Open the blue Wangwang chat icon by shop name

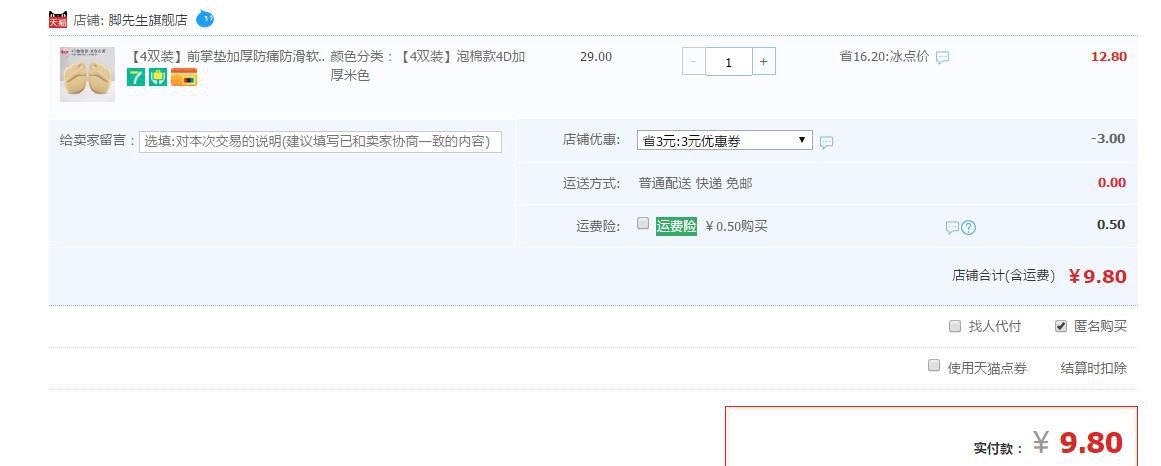click(205, 19)
